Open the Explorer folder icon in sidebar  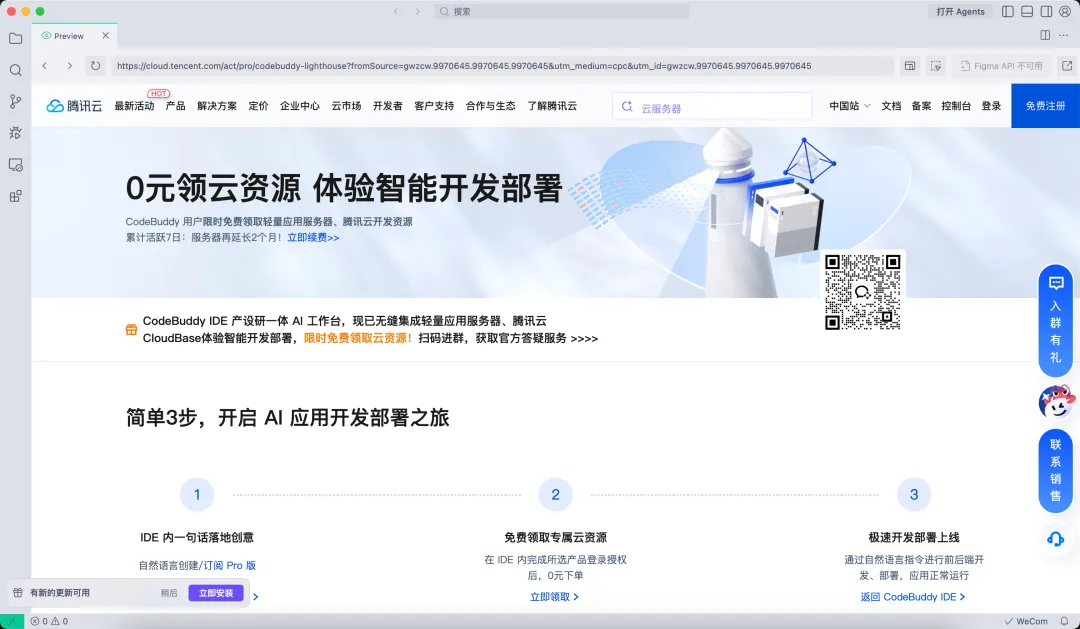tap(15, 39)
